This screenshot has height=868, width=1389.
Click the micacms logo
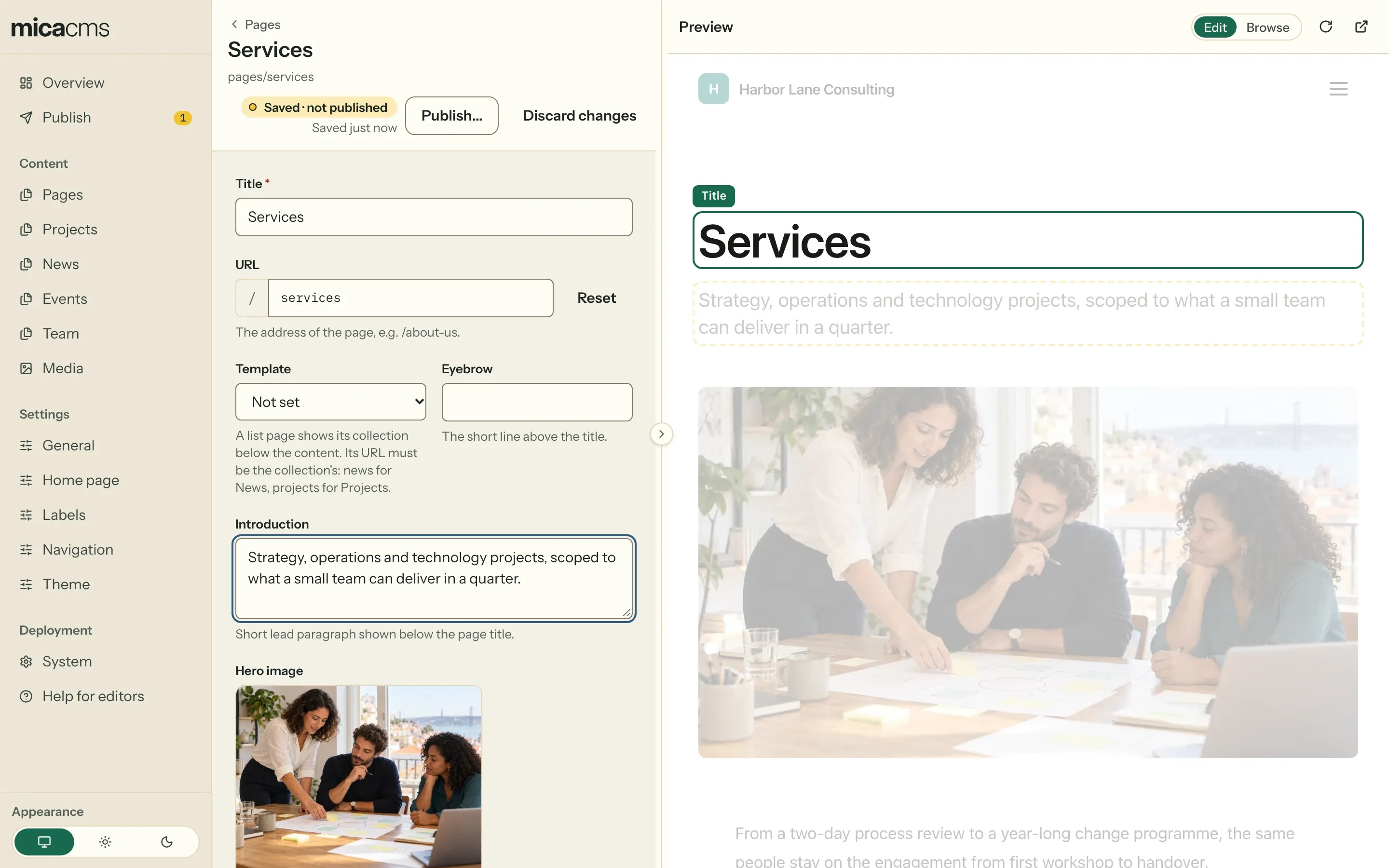point(60,27)
